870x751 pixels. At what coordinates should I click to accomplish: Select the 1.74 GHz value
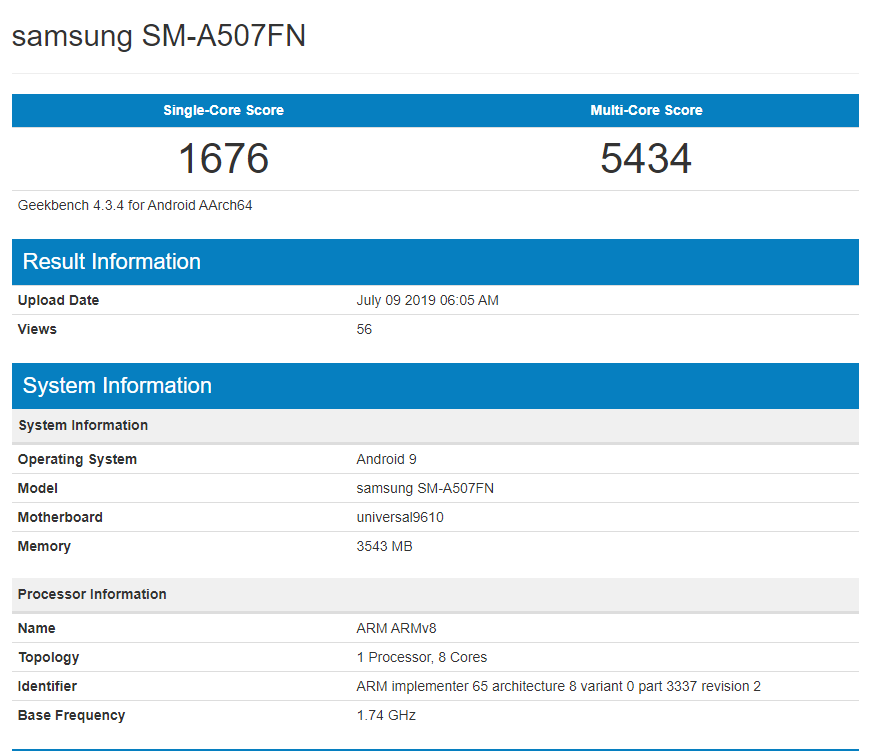pyautogui.click(x=386, y=715)
